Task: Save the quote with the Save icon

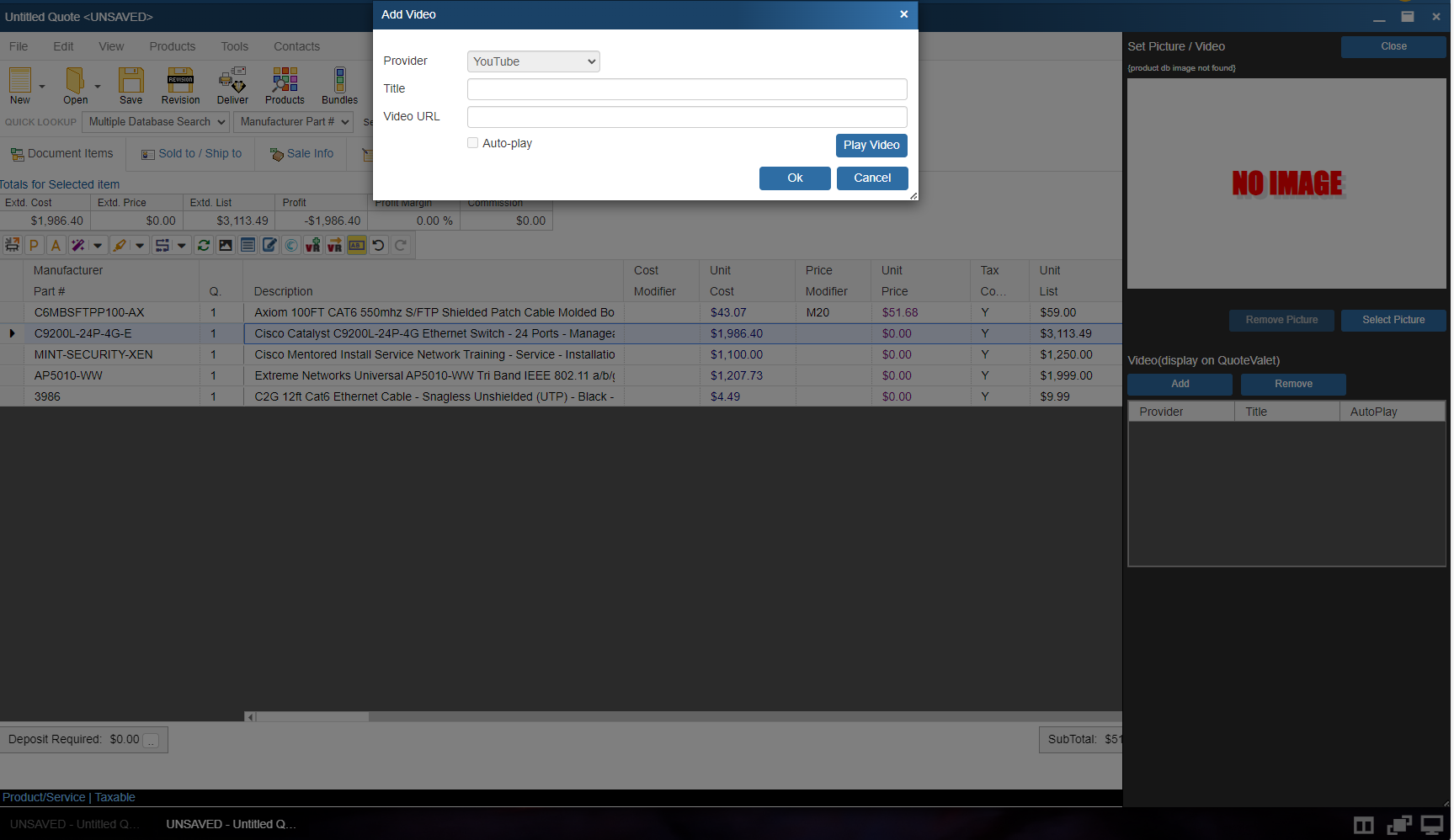Action: 130,80
